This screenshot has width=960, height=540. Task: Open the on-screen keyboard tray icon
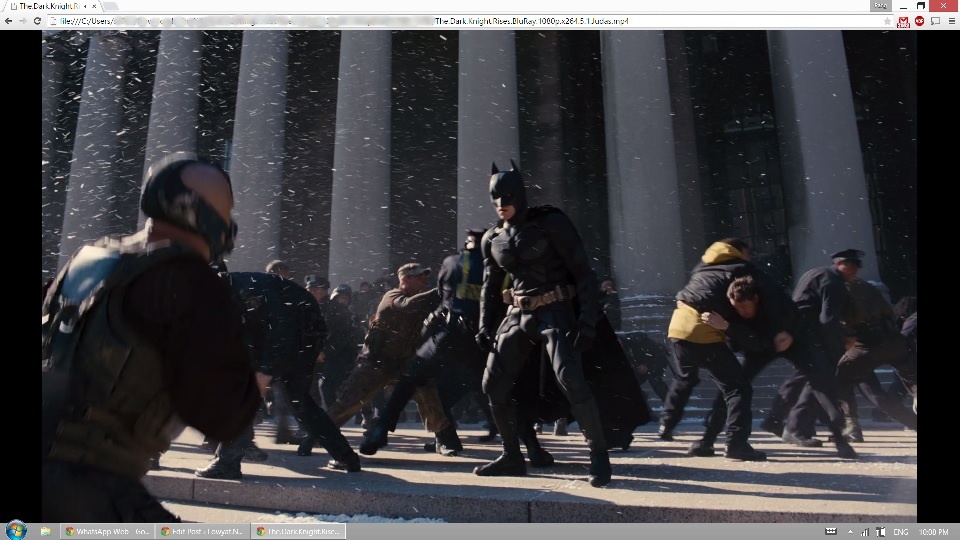point(831,531)
